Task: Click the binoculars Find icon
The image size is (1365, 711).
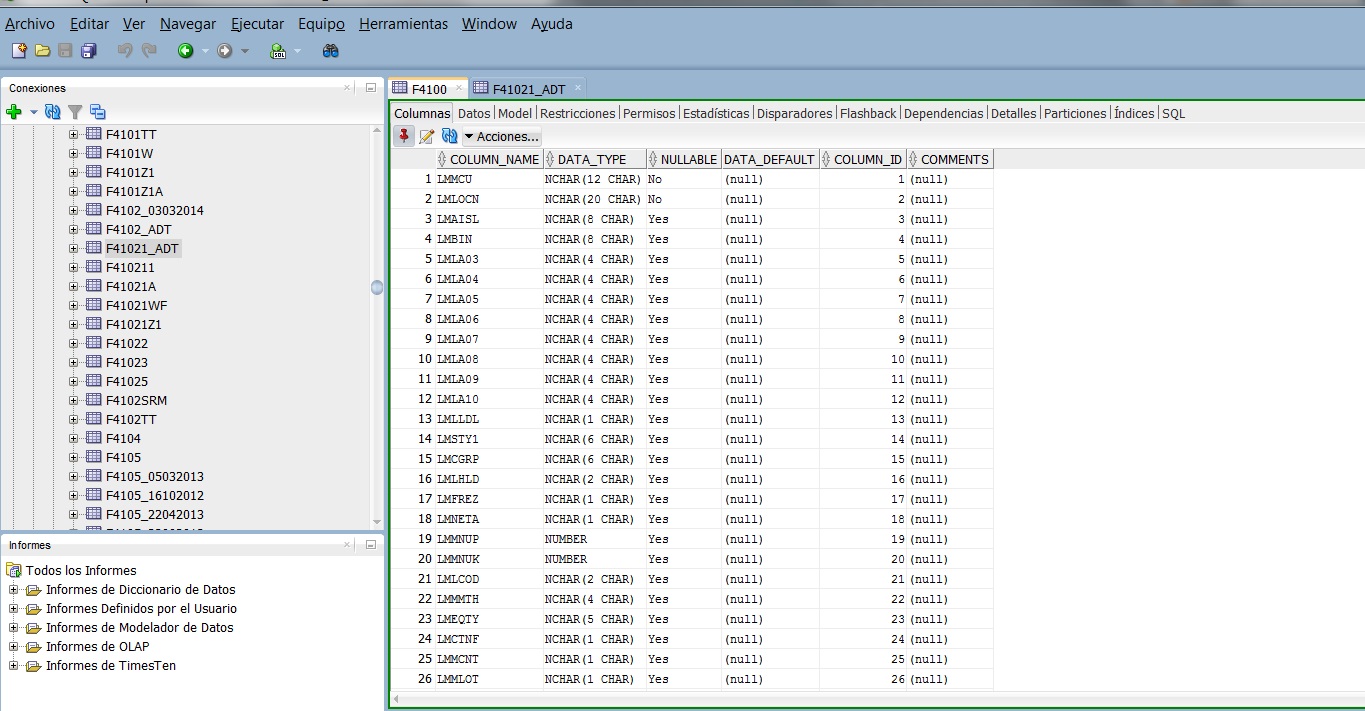Action: pos(330,50)
